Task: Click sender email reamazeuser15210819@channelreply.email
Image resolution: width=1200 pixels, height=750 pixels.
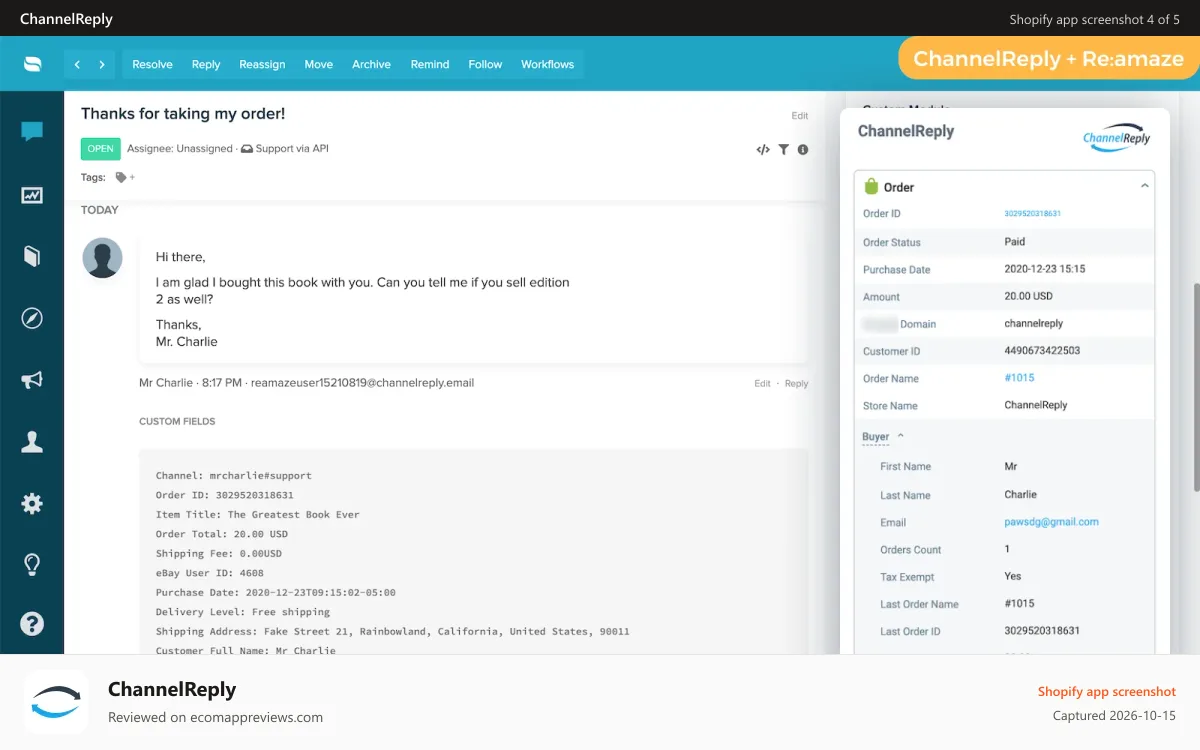Action: point(363,383)
